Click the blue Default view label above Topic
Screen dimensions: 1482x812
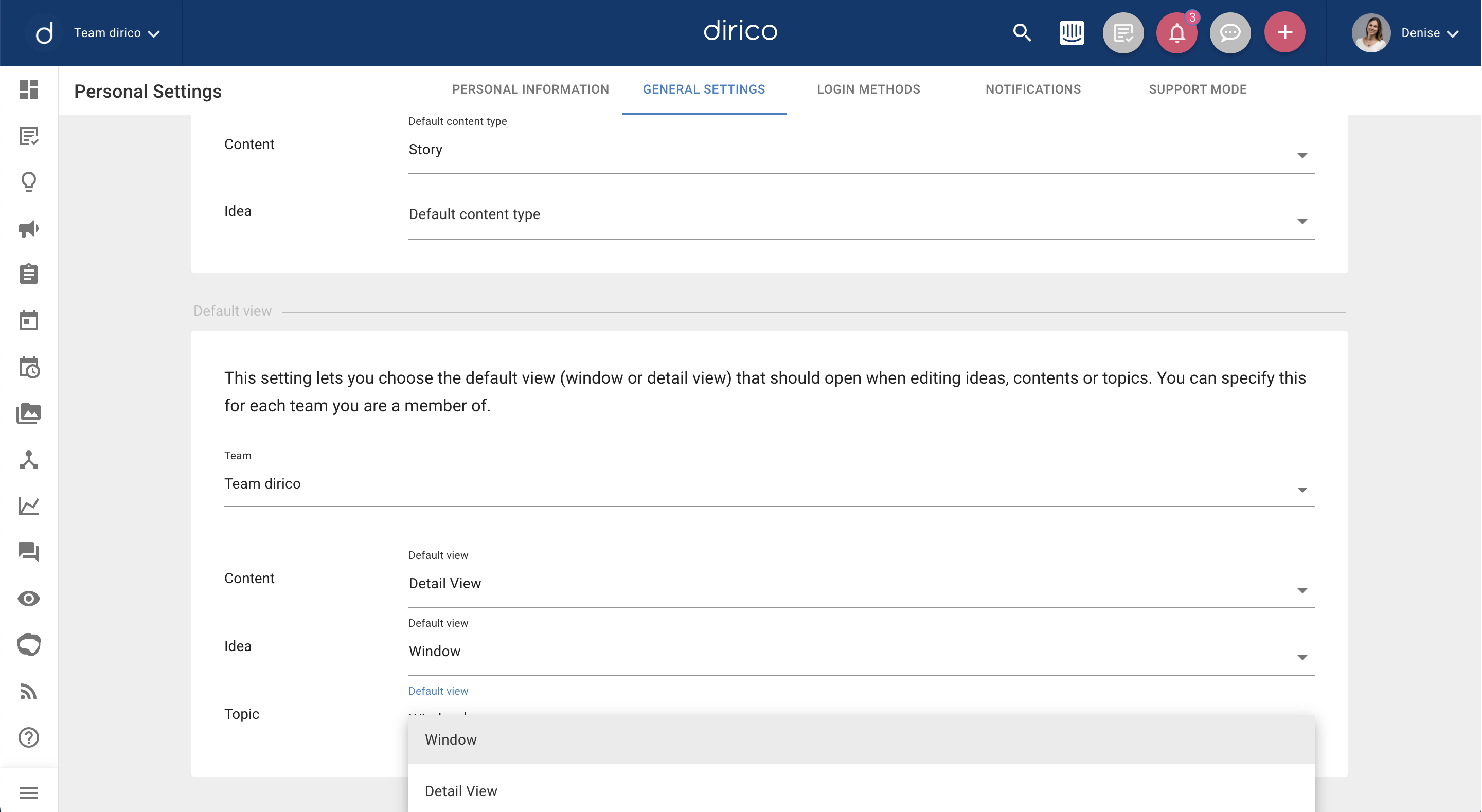(438, 691)
